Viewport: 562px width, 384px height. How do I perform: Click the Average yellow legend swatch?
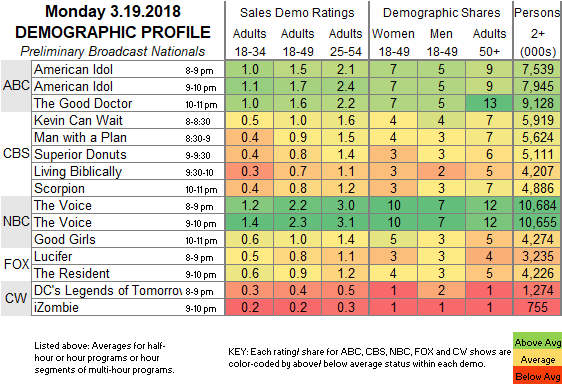coord(537,359)
